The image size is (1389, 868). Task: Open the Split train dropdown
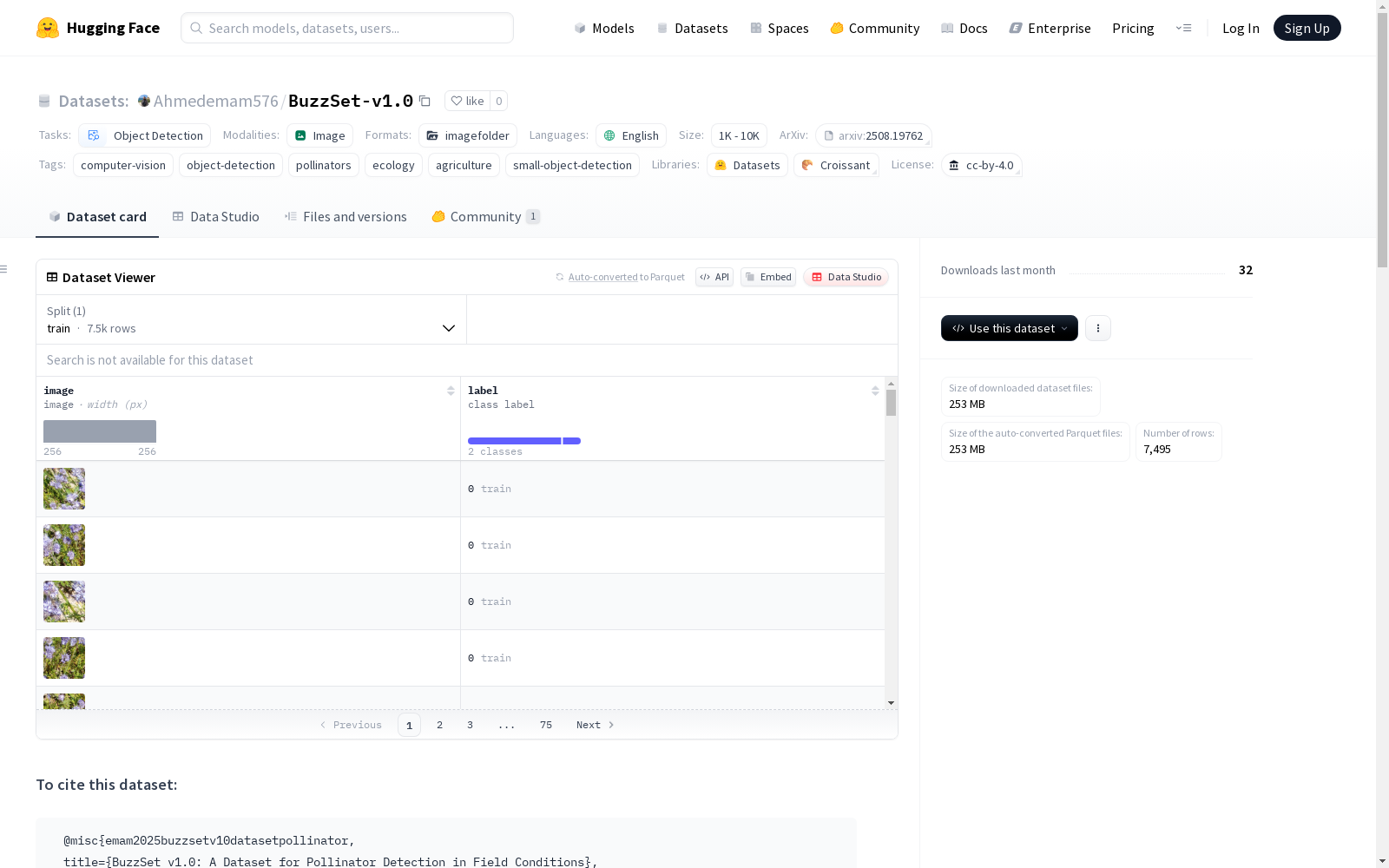[251, 319]
